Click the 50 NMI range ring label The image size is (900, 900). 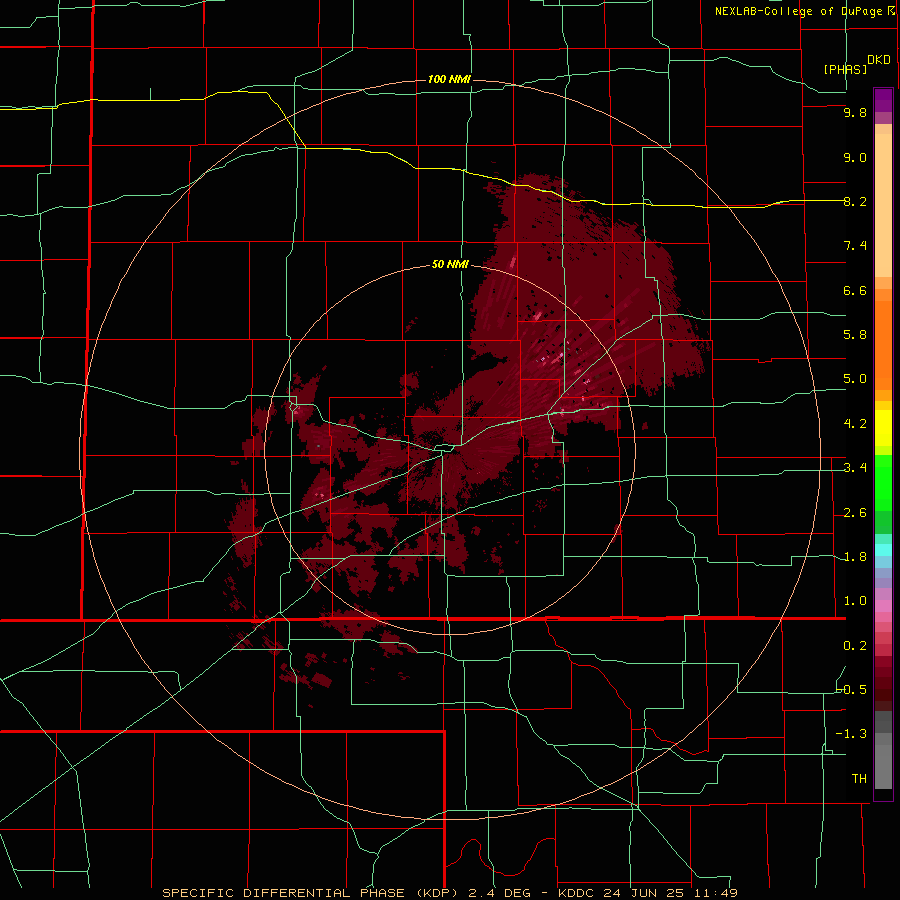[x=450, y=265]
